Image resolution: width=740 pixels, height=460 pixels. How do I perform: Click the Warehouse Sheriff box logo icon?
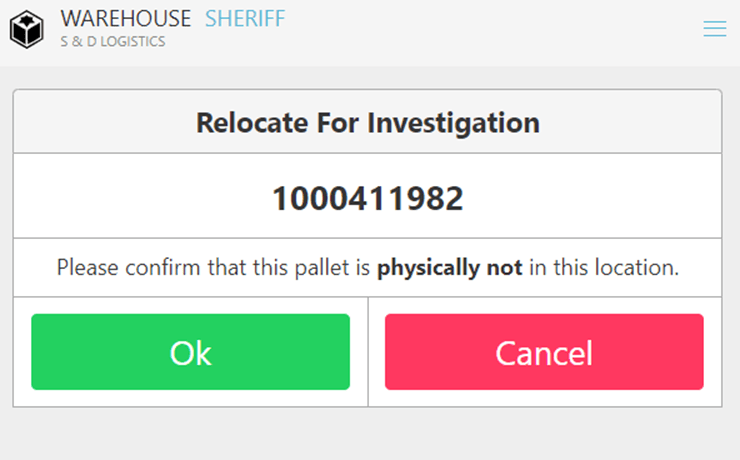[27, 29]
